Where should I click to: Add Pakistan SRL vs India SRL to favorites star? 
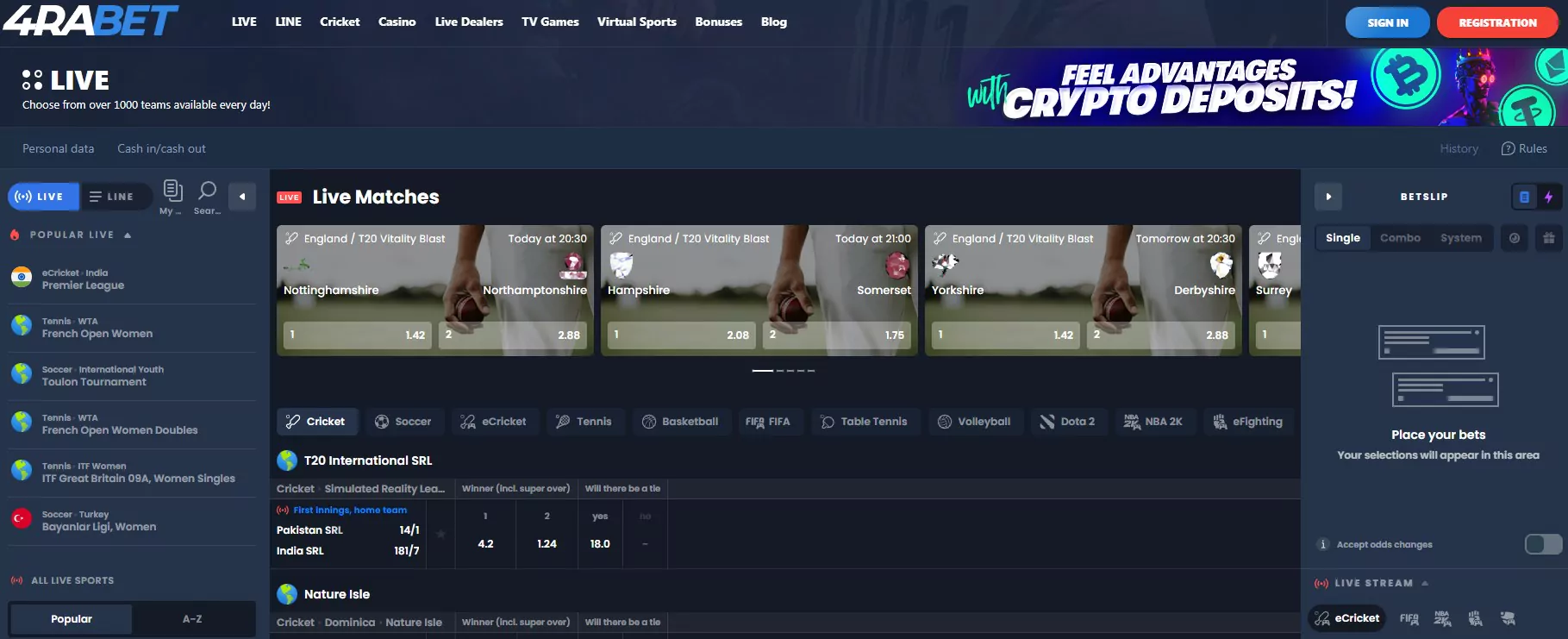[x=440, y=534]
